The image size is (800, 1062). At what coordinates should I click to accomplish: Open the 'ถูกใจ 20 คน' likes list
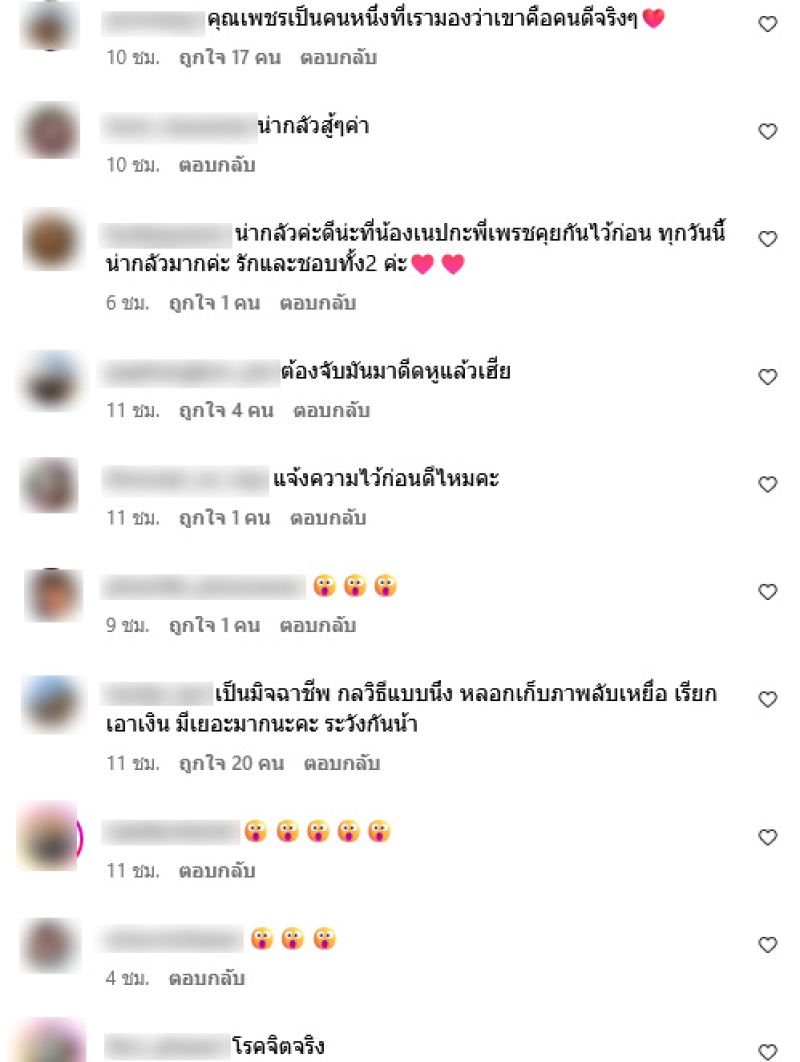231,764
